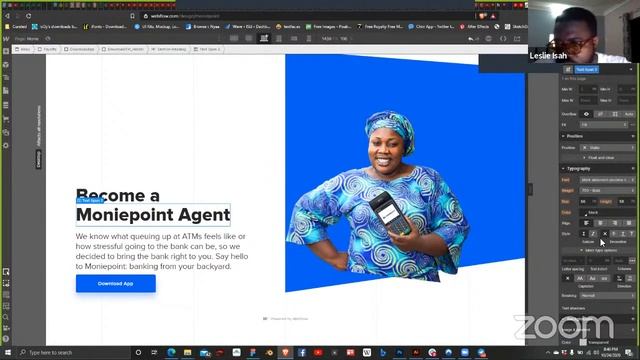Viewport: 640px width, 360px height.
Task: Toggle italic text style
Action: point(593,233)
